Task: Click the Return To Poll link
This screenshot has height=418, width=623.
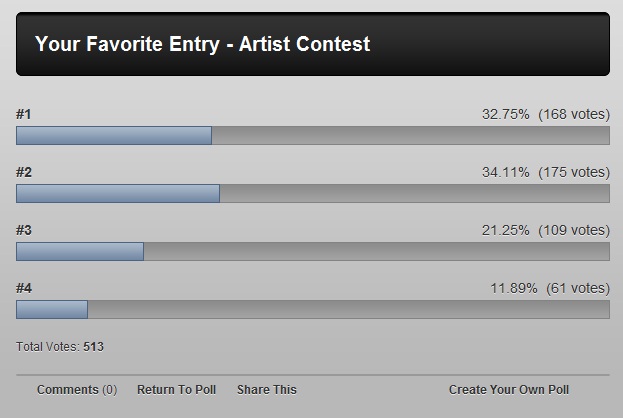Action: tap(176, 390)
